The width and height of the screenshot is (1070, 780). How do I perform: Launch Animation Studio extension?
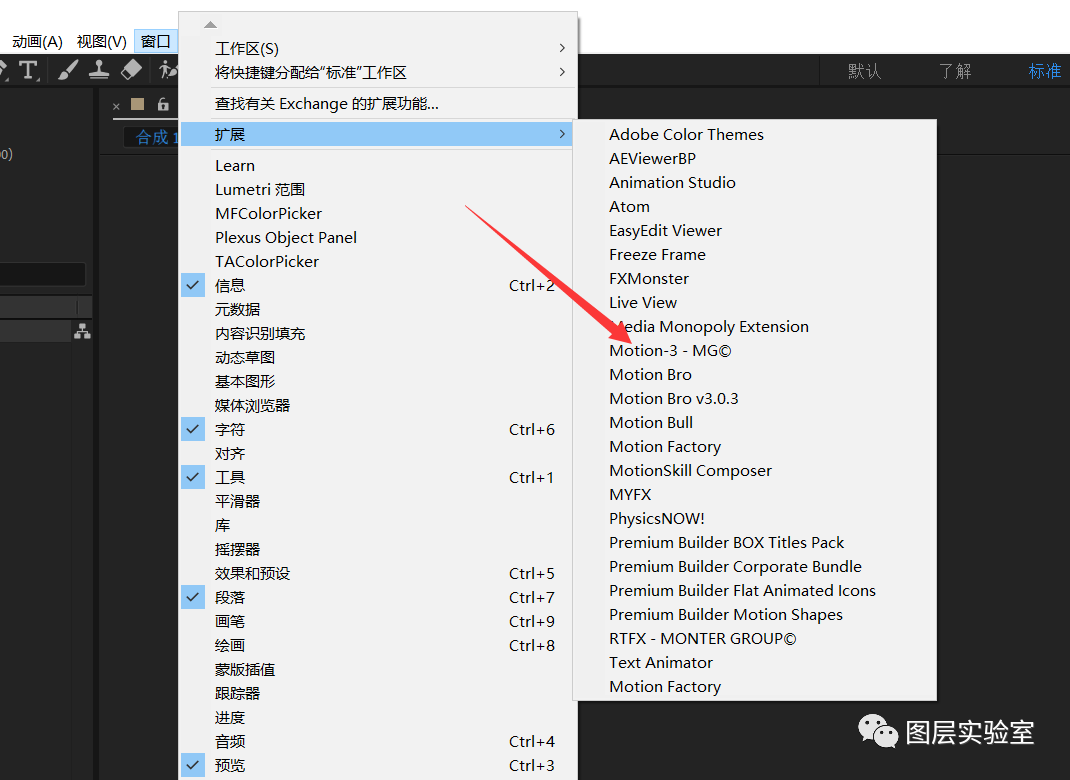click(x=755, y=182)
